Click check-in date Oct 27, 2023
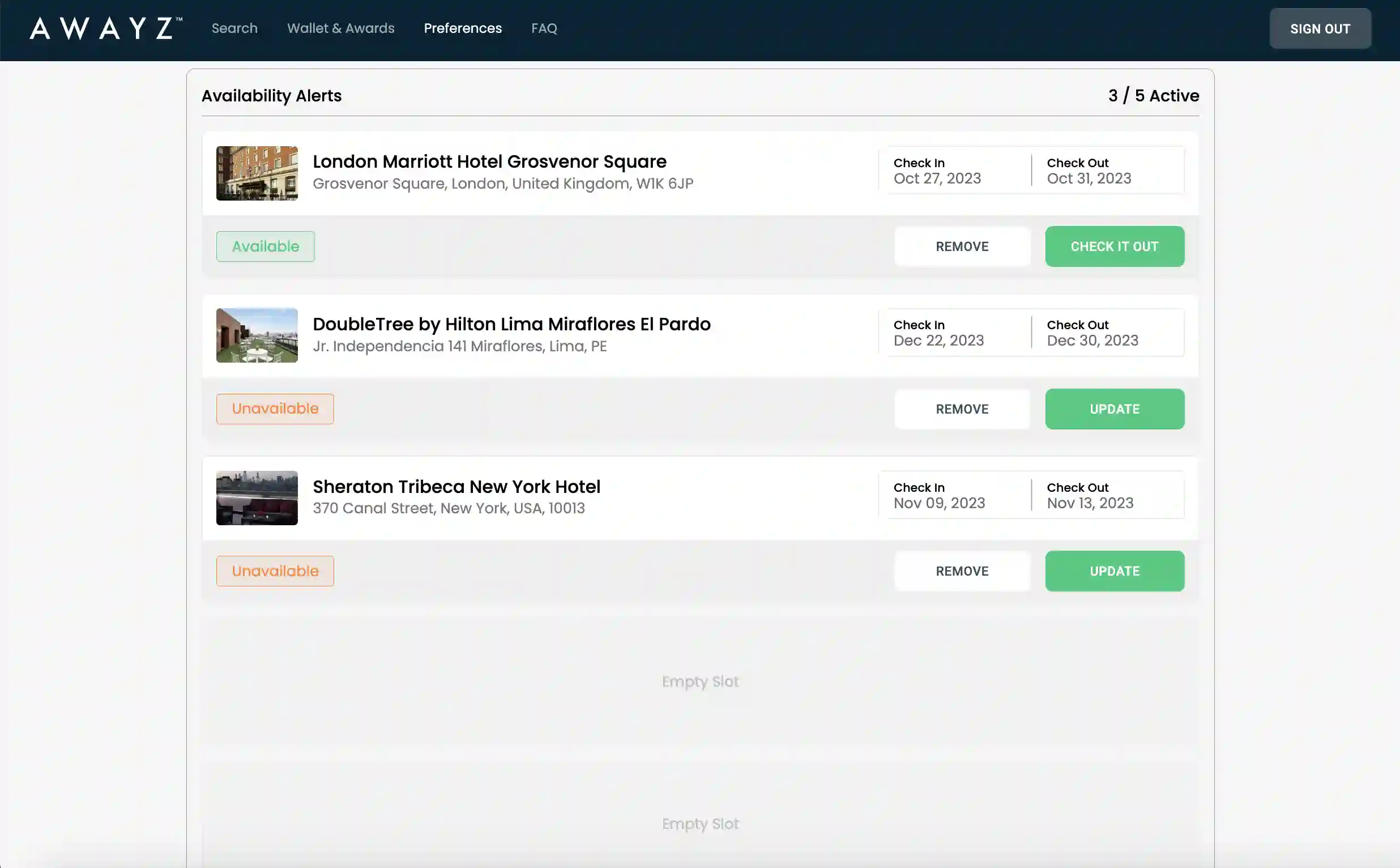Image resolution: width=1400 pixels, height=868 pixels. (937, 178)
